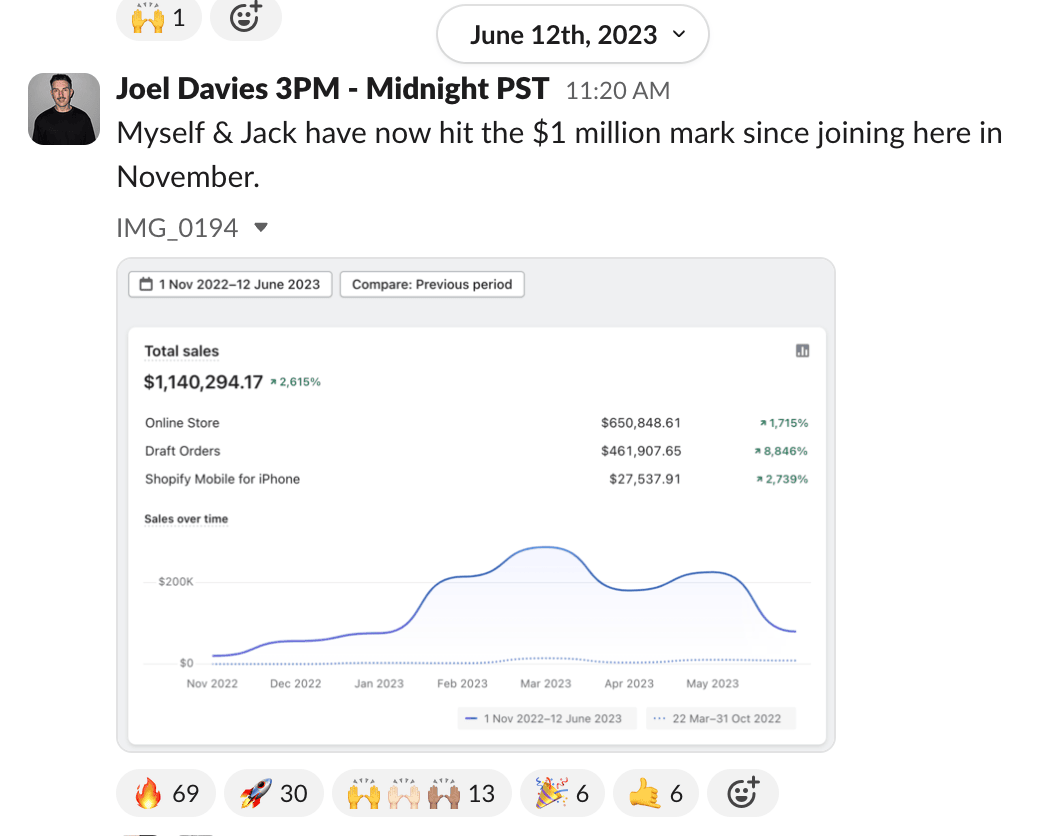The width and height of the screenshot is (1040, 836).
Task: Click the chart report icon in Total sales
Action: 802,351
